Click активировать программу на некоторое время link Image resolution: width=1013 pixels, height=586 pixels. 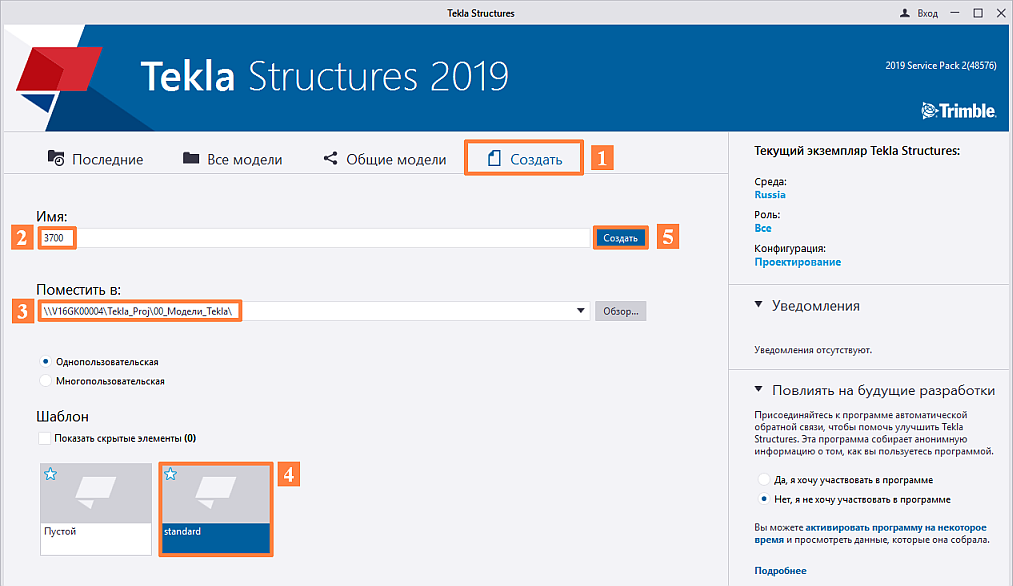click(871, 534)
